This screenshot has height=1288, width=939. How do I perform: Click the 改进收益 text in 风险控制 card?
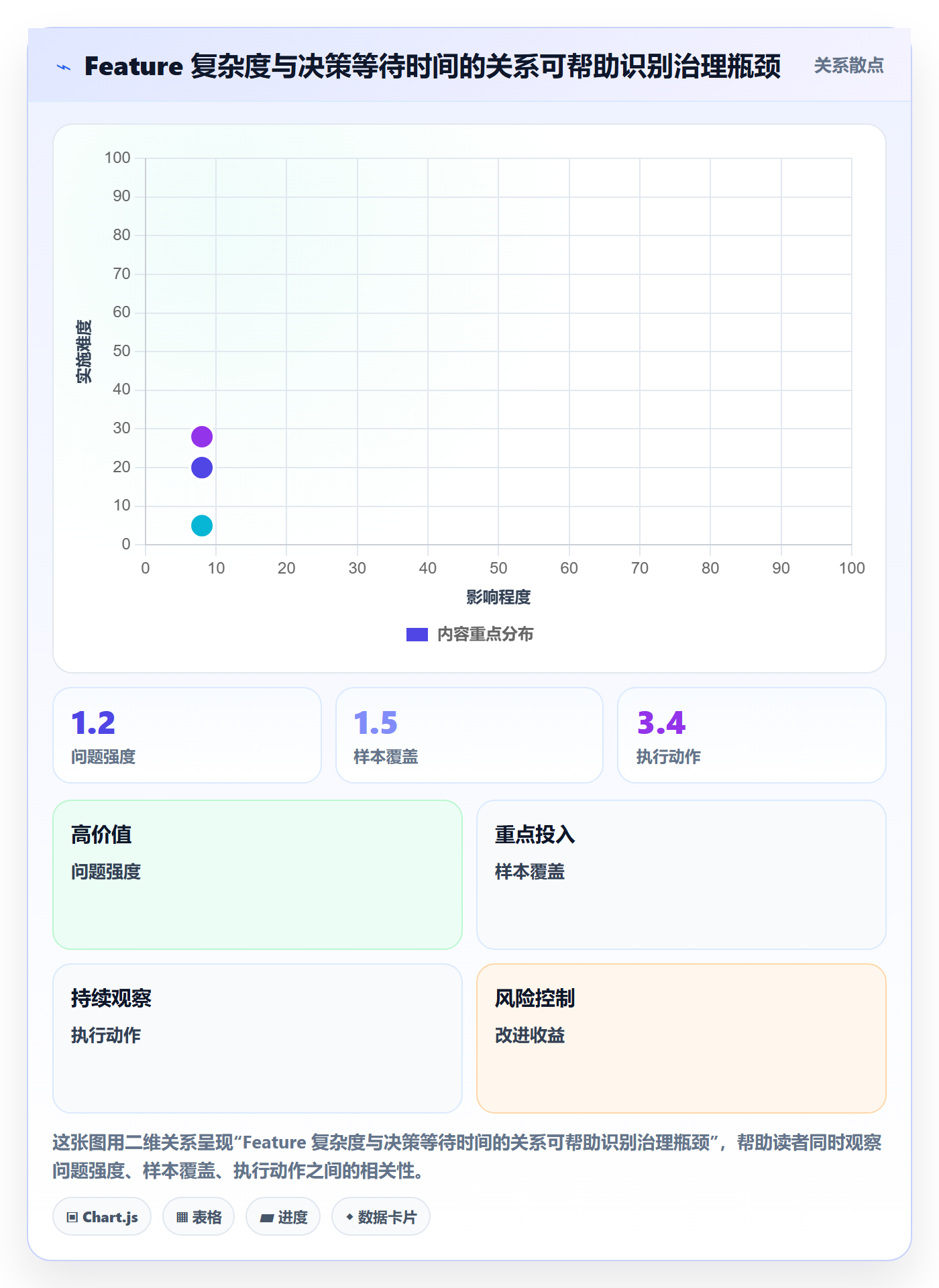(530, 1035)
